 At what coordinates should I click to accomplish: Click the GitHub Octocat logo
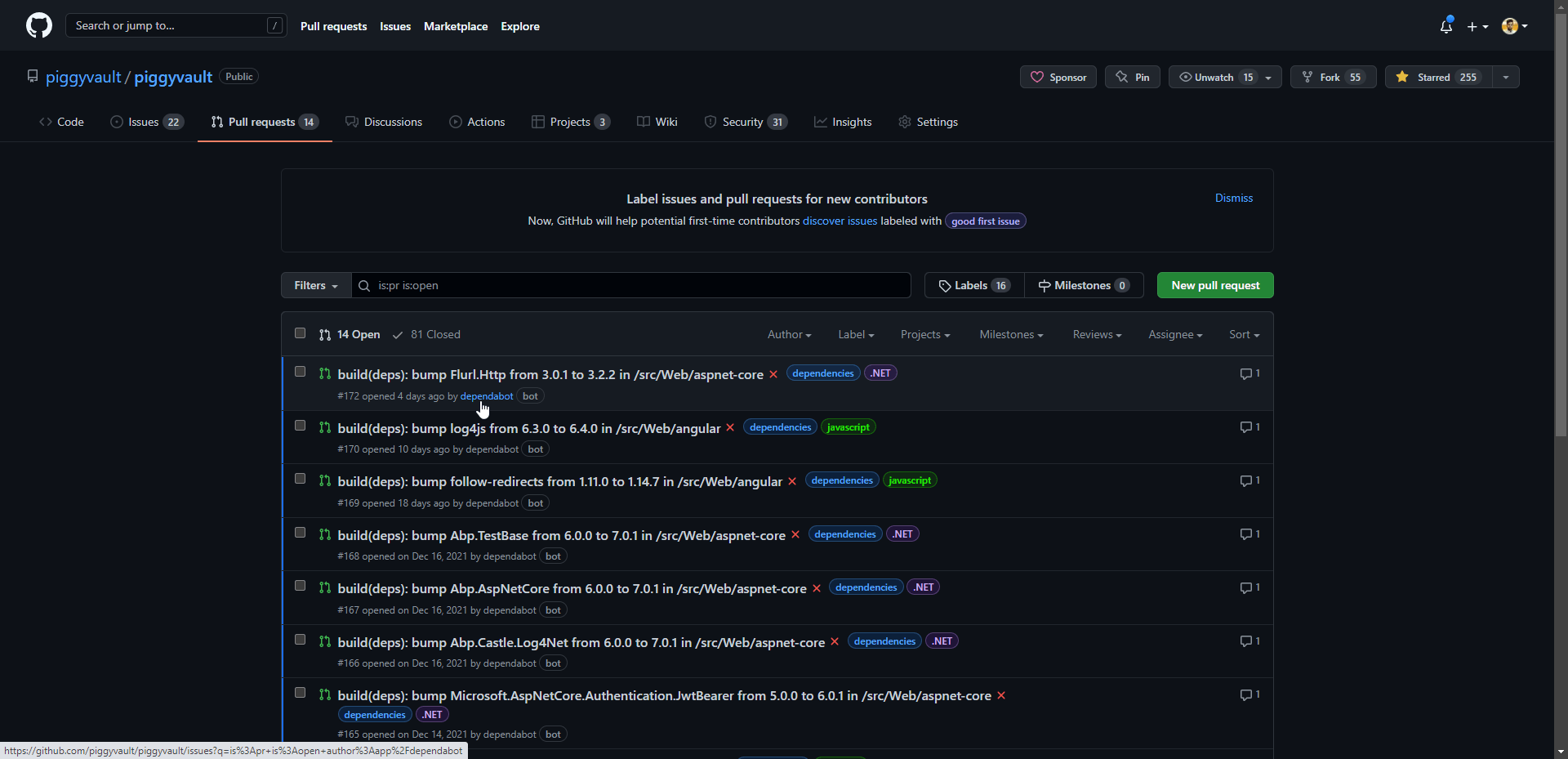click(x=38, y=25)
